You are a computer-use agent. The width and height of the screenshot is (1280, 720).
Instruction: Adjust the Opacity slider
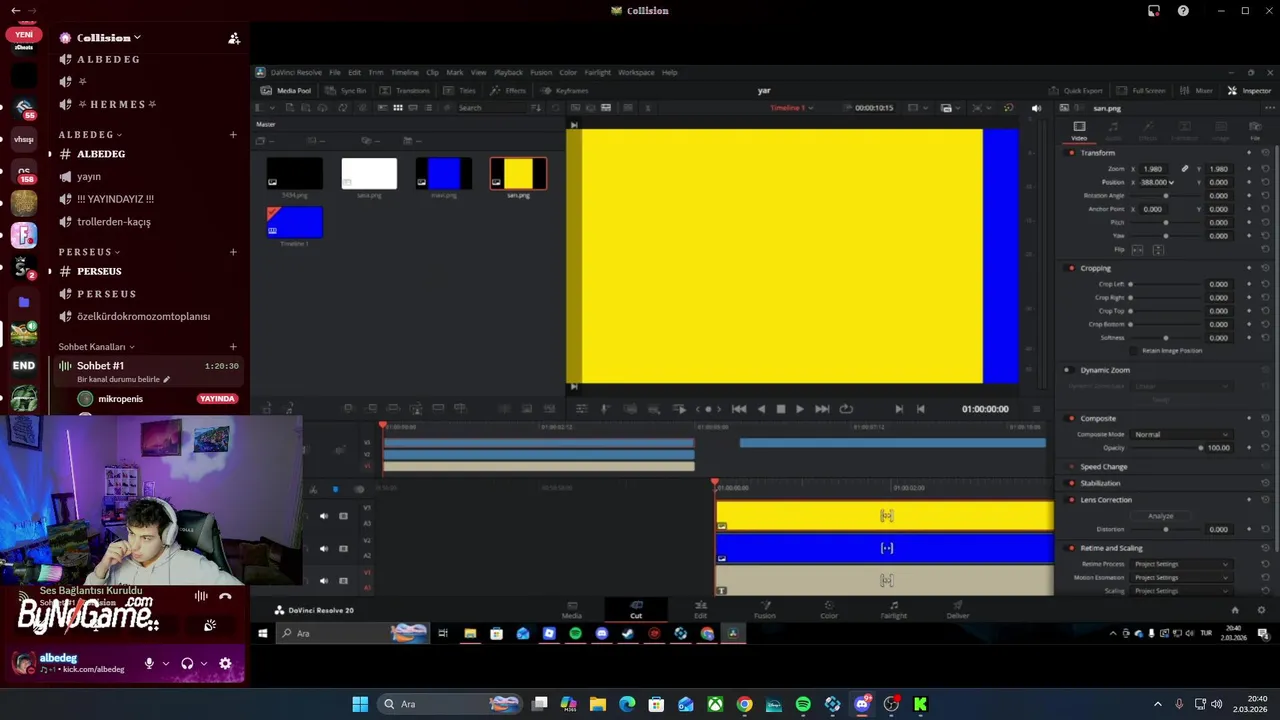coord(1165,448)
